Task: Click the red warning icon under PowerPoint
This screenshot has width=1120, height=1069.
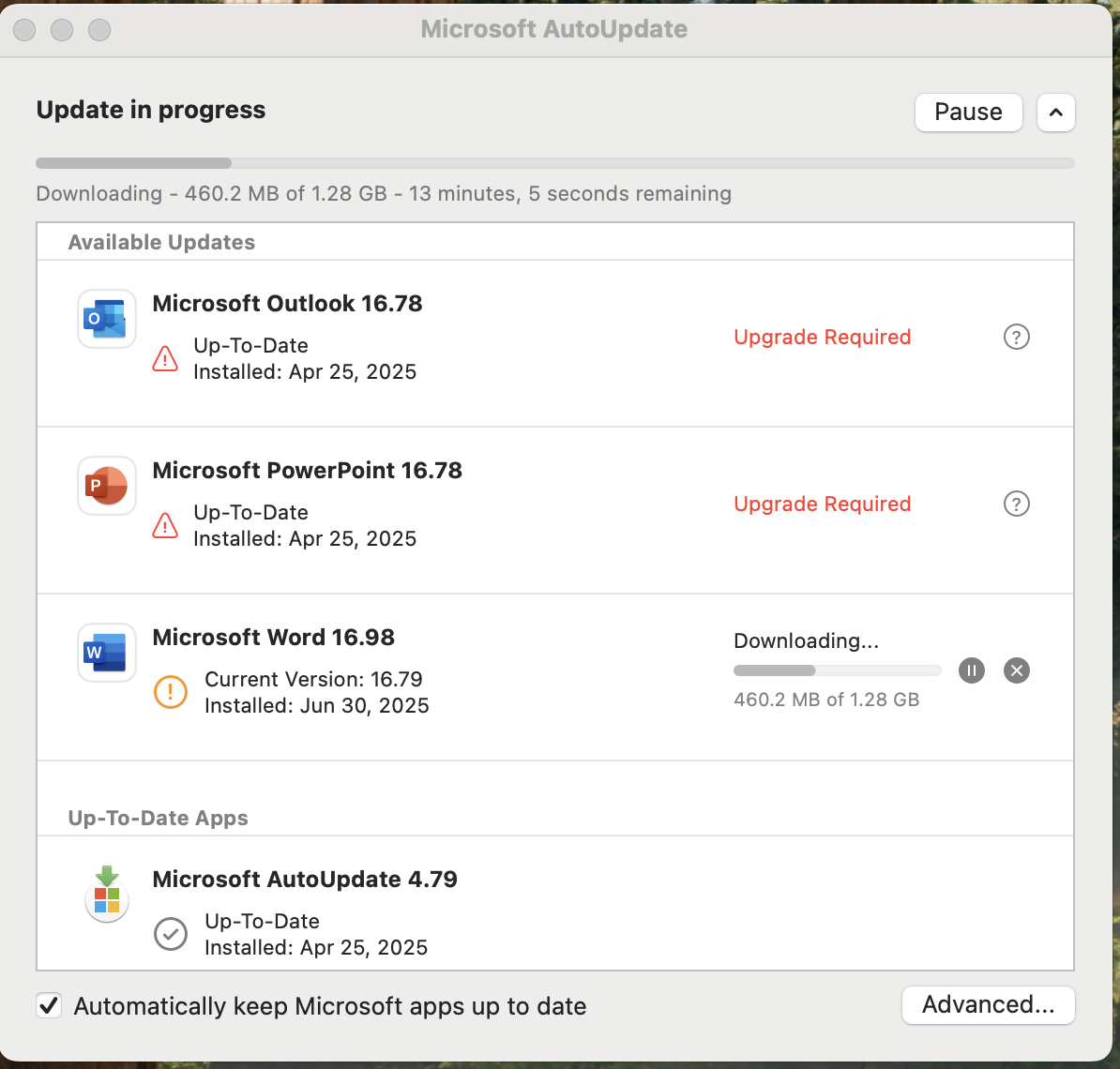Action: (x=165, y=525)
